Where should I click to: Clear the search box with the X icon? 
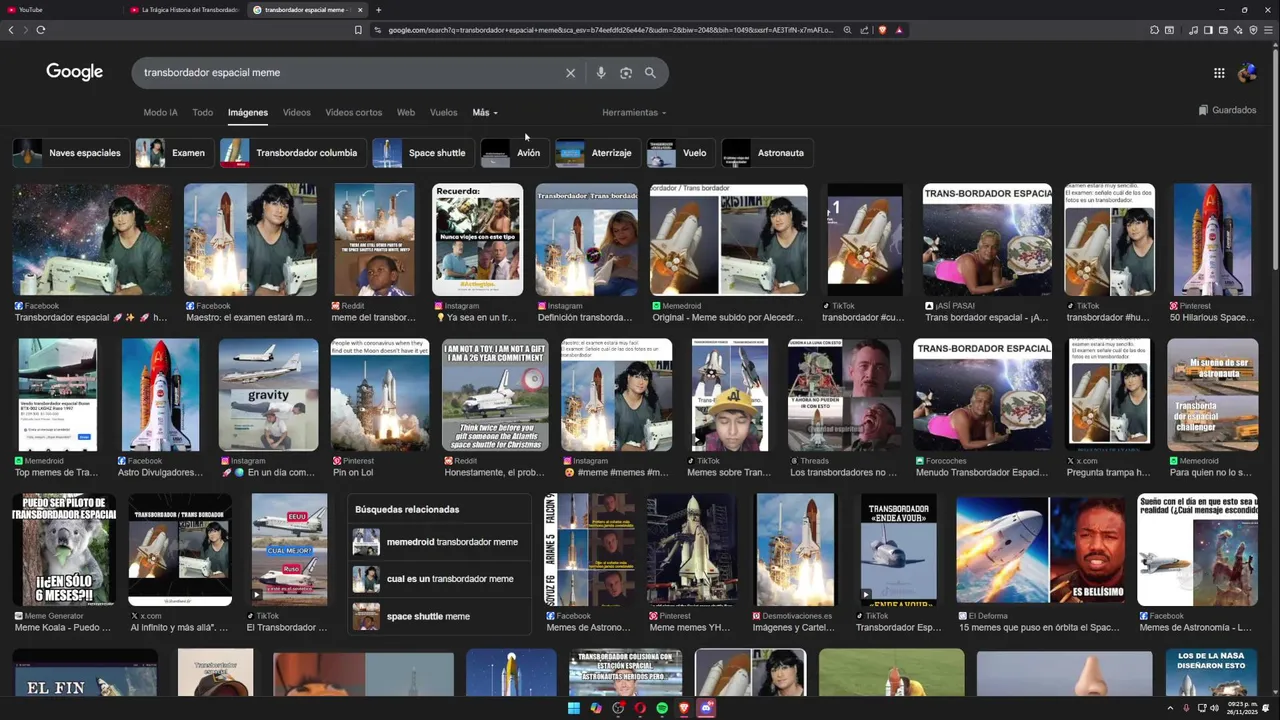tap(570, 73)
